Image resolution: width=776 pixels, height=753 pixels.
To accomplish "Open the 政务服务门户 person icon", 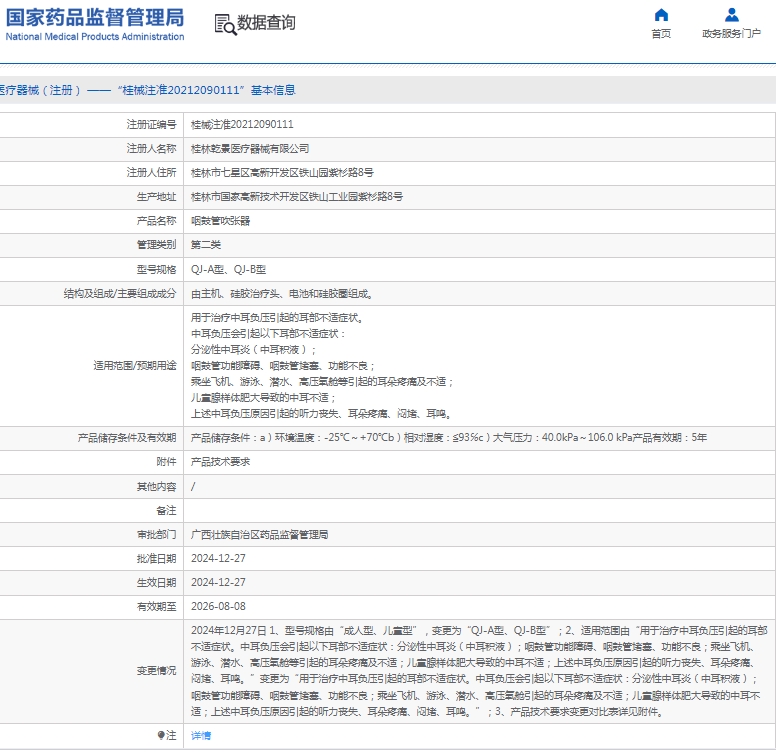I will (732, 15).
